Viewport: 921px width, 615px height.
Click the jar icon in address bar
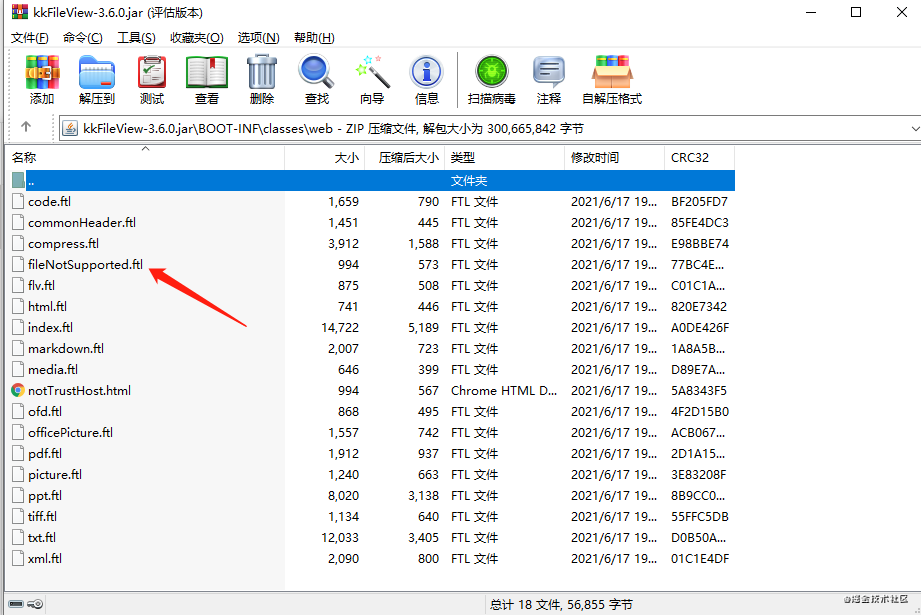tap(70, 128)
